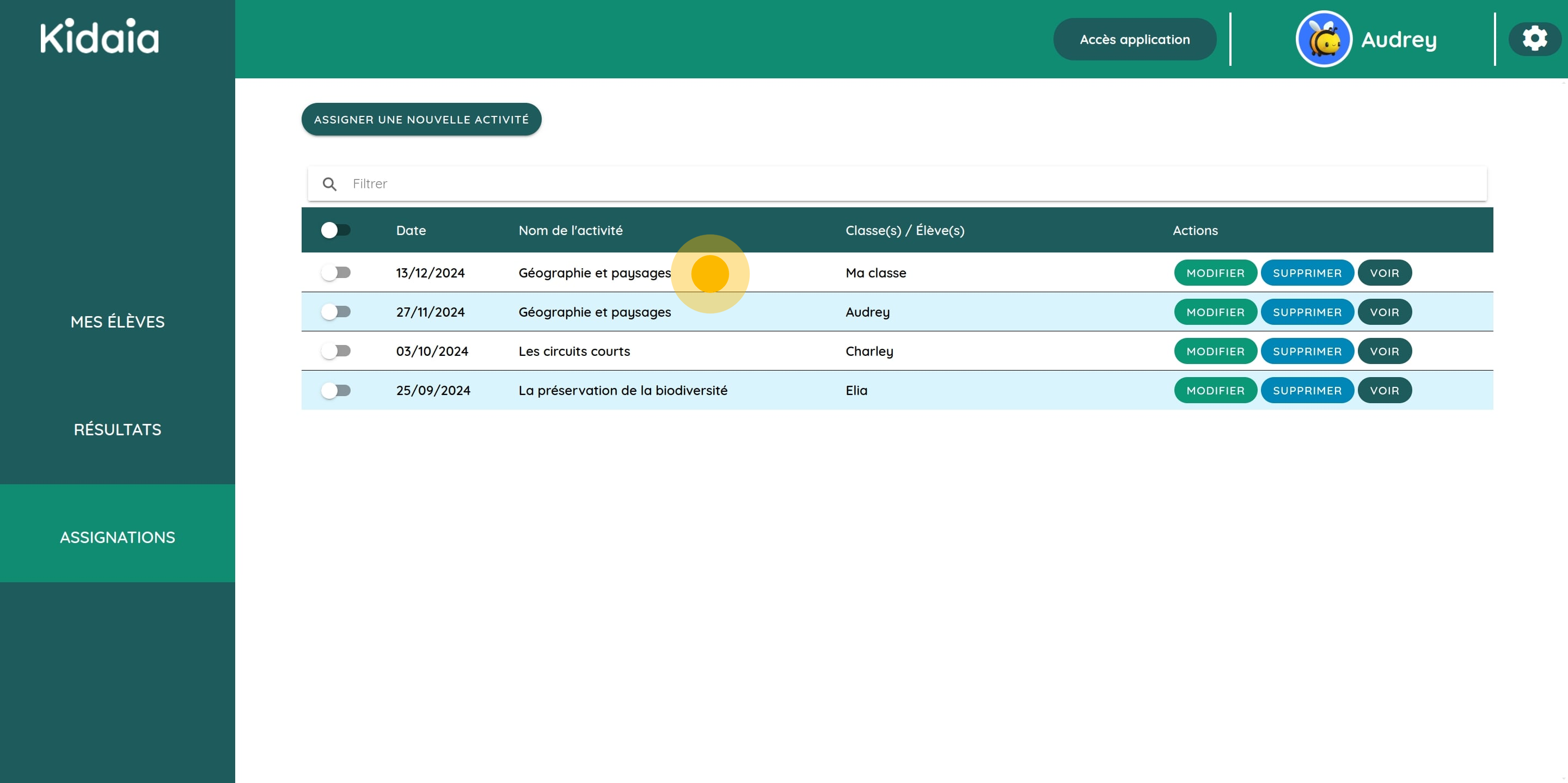Click the Kidaia logo
The width and height of the screenshot is (1568, 783).
pyautogui.click(x=99, y=36)
